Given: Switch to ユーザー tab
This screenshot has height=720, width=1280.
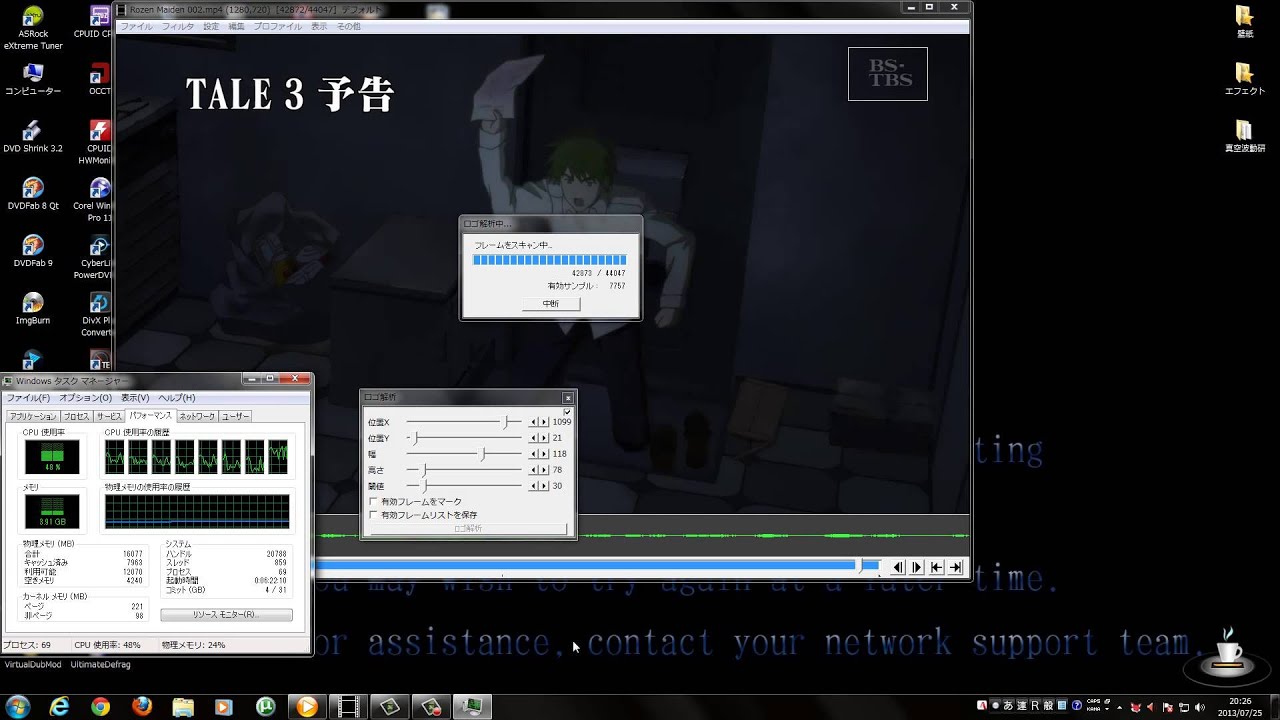Looking at the screenshot, I should point(235,416).
